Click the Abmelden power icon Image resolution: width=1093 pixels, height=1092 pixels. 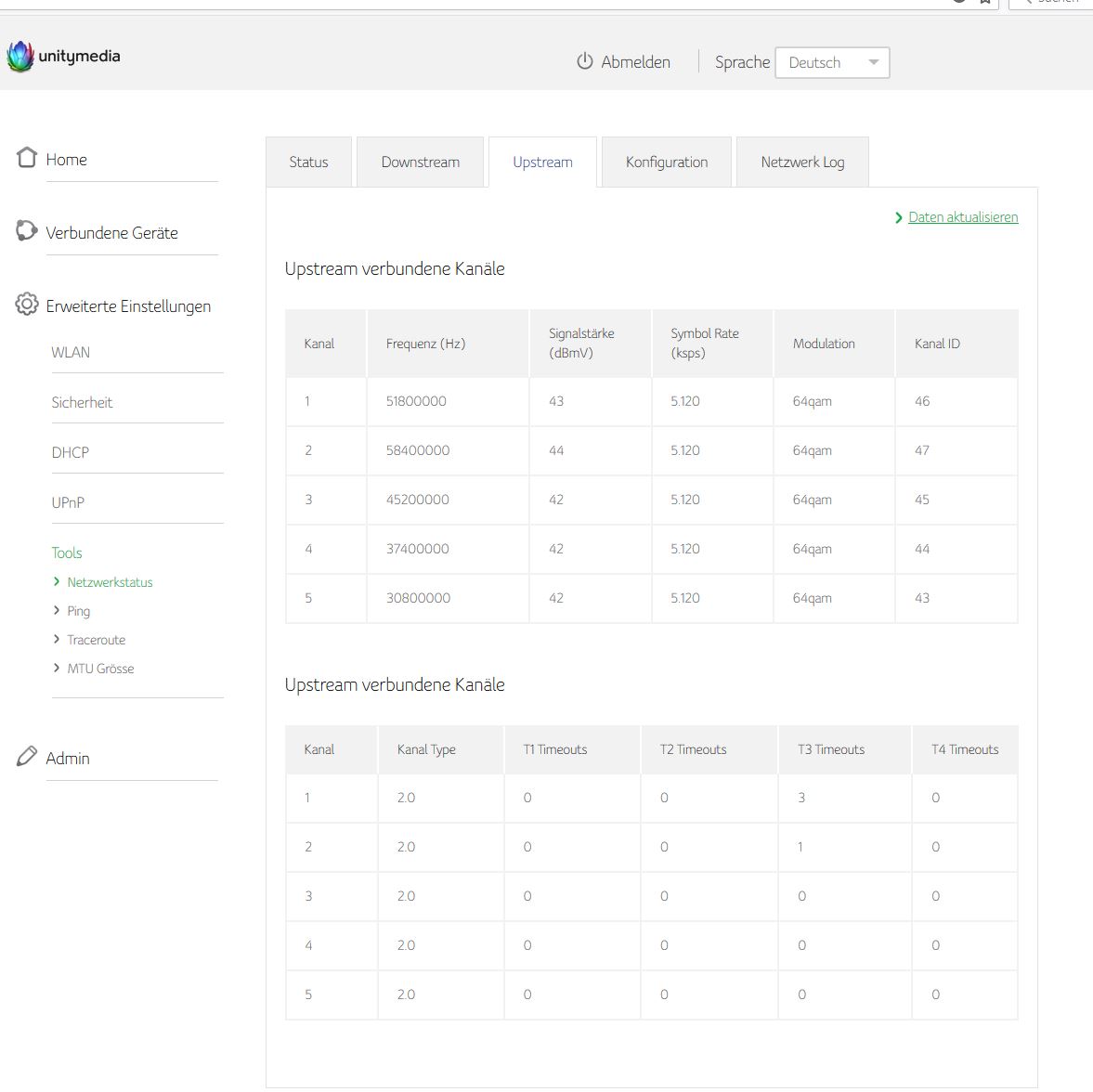(584, 61)
